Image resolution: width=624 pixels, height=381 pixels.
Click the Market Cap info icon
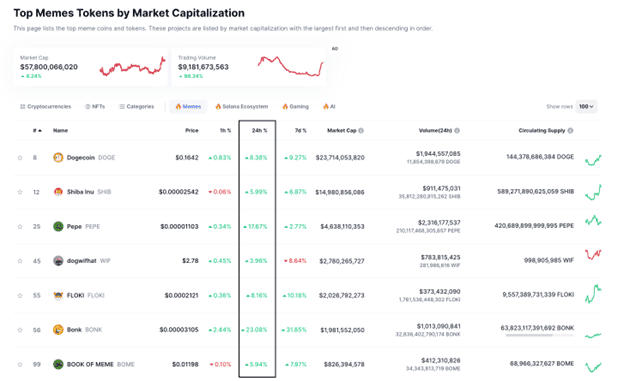[361, 131]
